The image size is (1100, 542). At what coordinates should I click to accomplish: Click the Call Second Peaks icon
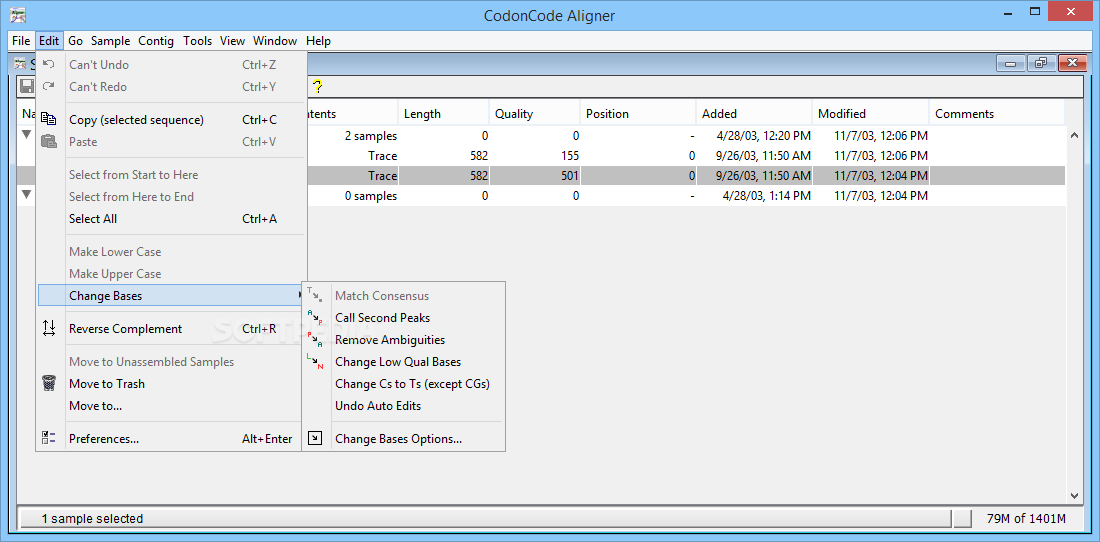pyautogui.click(x=315, y=318)
